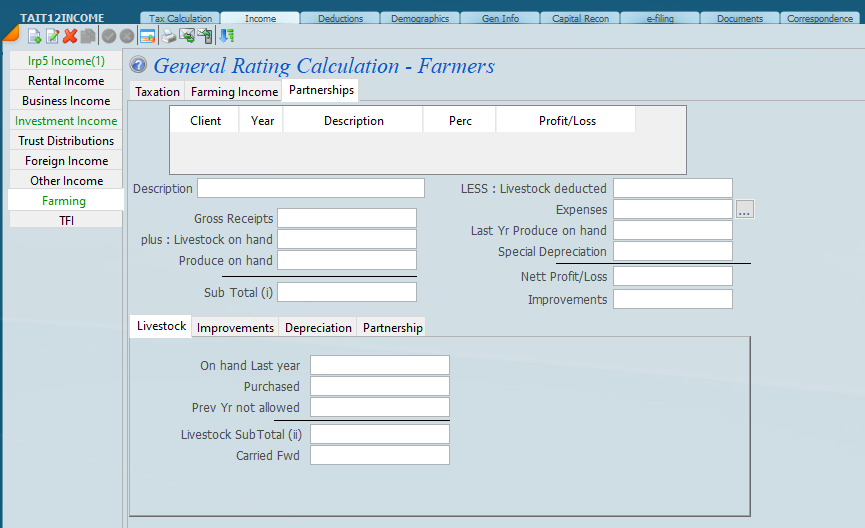Click the printer icon in toolbar
This screenshot has width=865, height=528.
(169, 36)
